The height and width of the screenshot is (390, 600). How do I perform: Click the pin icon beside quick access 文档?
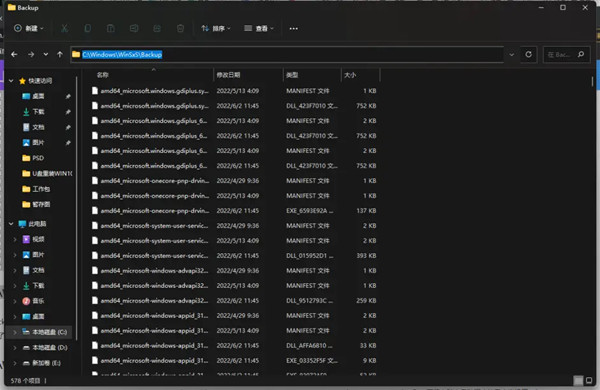[68, 127]
